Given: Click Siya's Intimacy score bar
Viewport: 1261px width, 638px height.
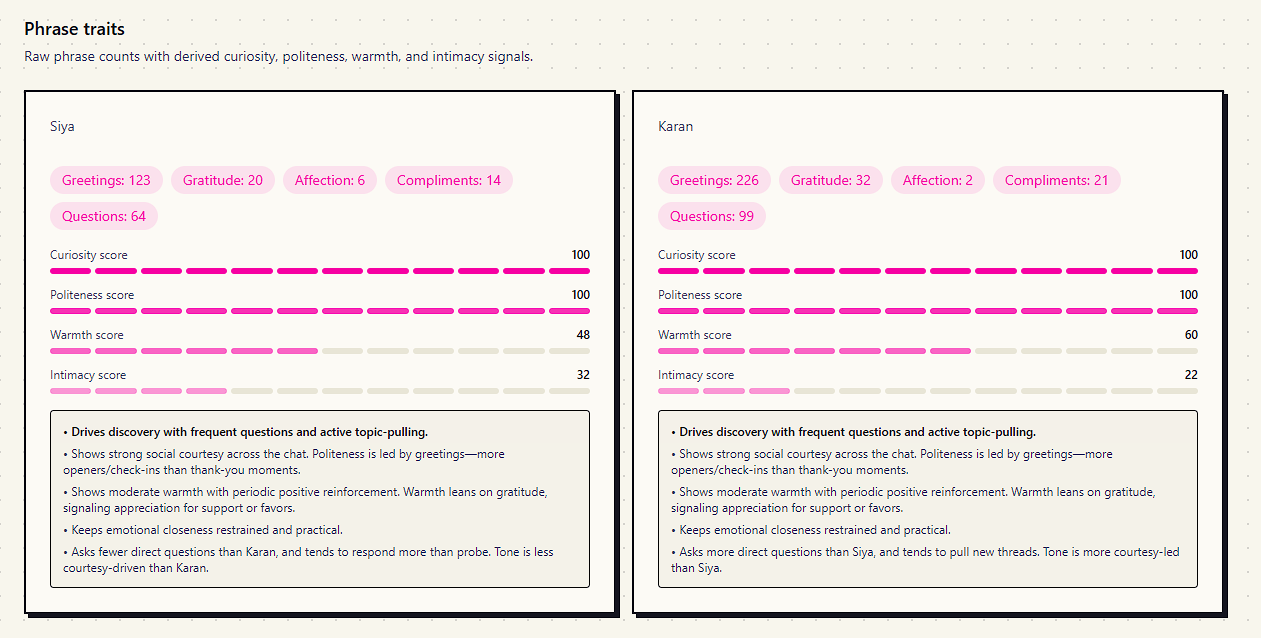Looking at the screenshot, I should [x=320, y=390].
